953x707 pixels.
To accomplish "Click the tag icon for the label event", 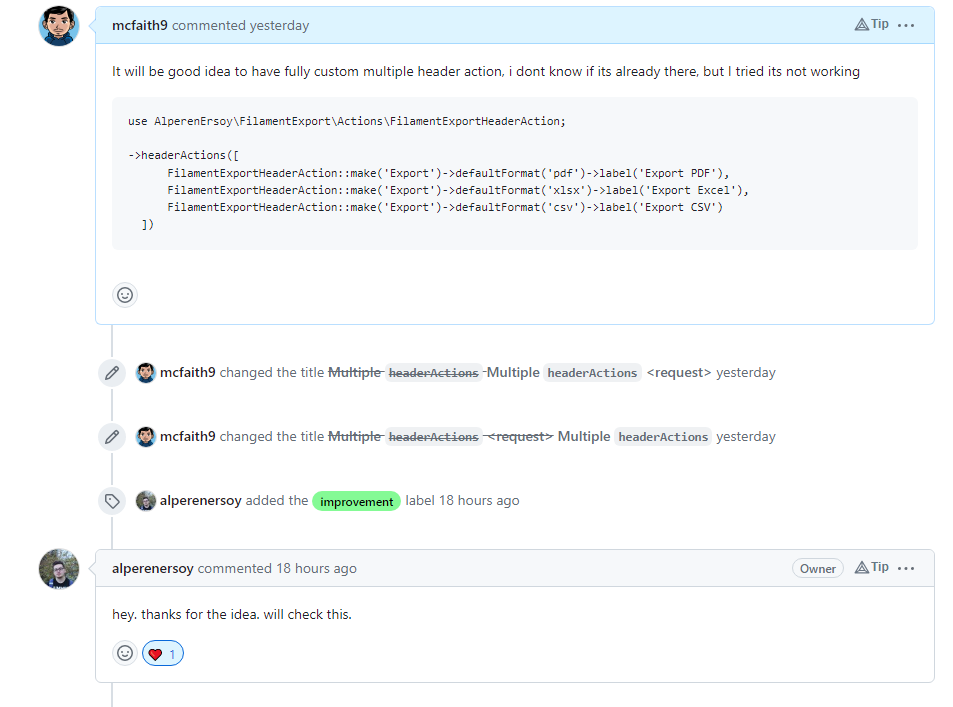I will (x=112, y=501).
